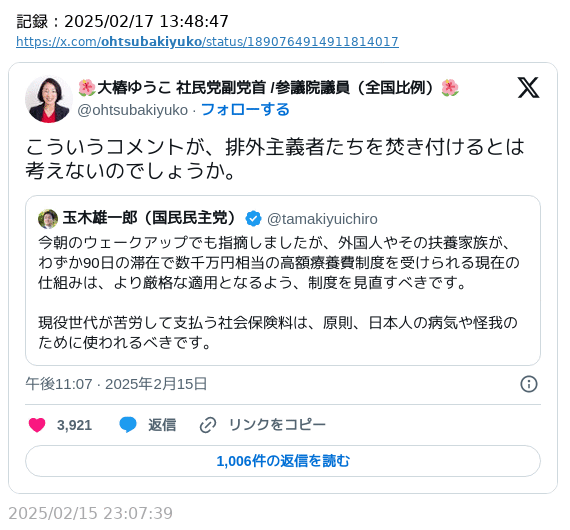The width and height of the screenshot is (570, 530).
Task: Click the 3,921 likes count
Action: point(75,425)
